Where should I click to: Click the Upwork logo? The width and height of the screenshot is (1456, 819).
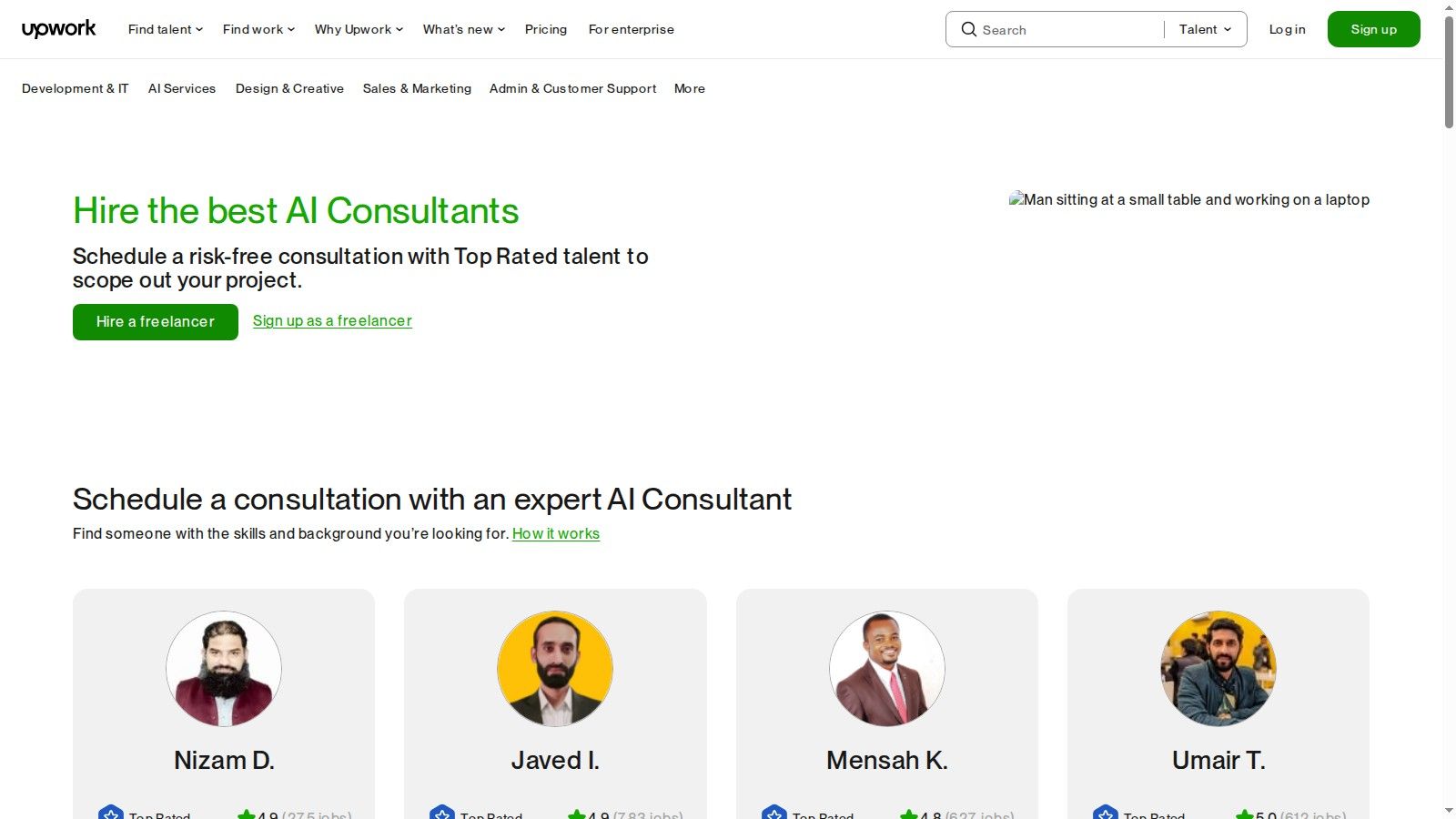[58, 28]
